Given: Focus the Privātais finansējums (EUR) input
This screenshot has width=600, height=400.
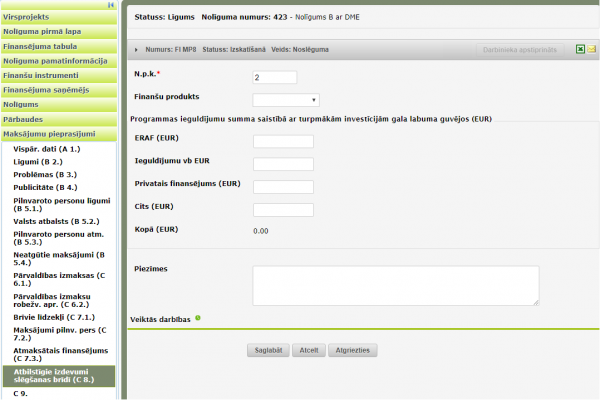Looking at the screenshot, I should (283, 186).
